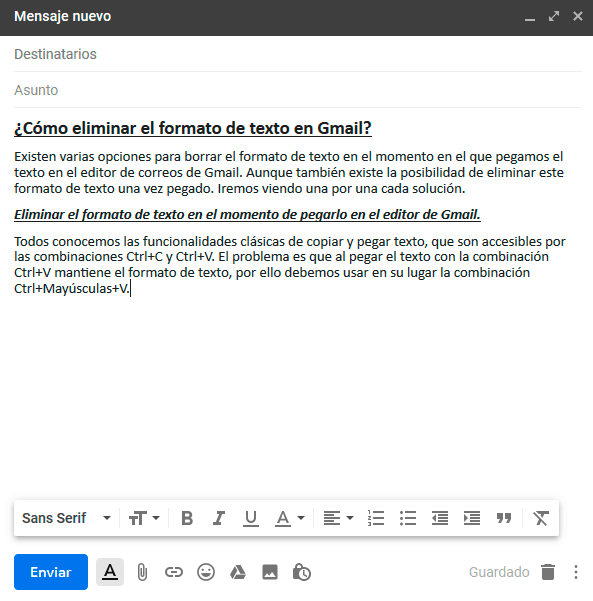The height and width of the screenshot is (601, 593).
Task: Click the paragraph starting with Existen varias opciones
Action: tap(289, 172)
